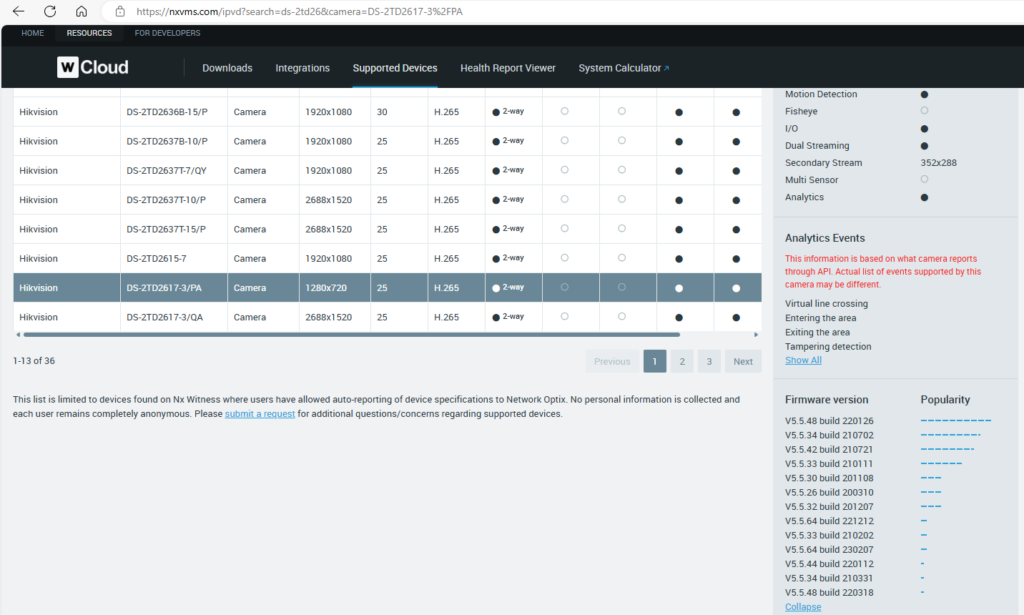
Task: Select the DS-2TD2617-3/QA row
Action: pos(387,317)
